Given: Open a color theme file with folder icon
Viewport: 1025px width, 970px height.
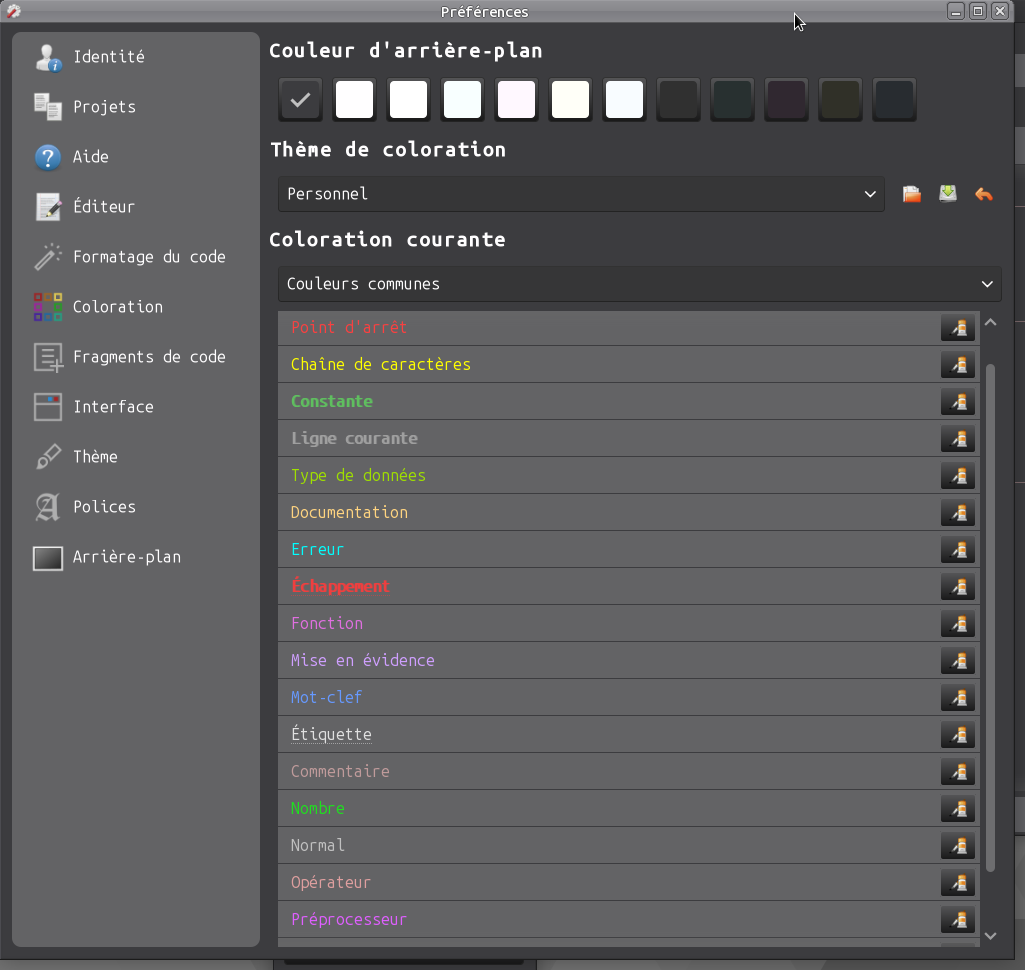Looking at the screenshot, I should (912, 194).
